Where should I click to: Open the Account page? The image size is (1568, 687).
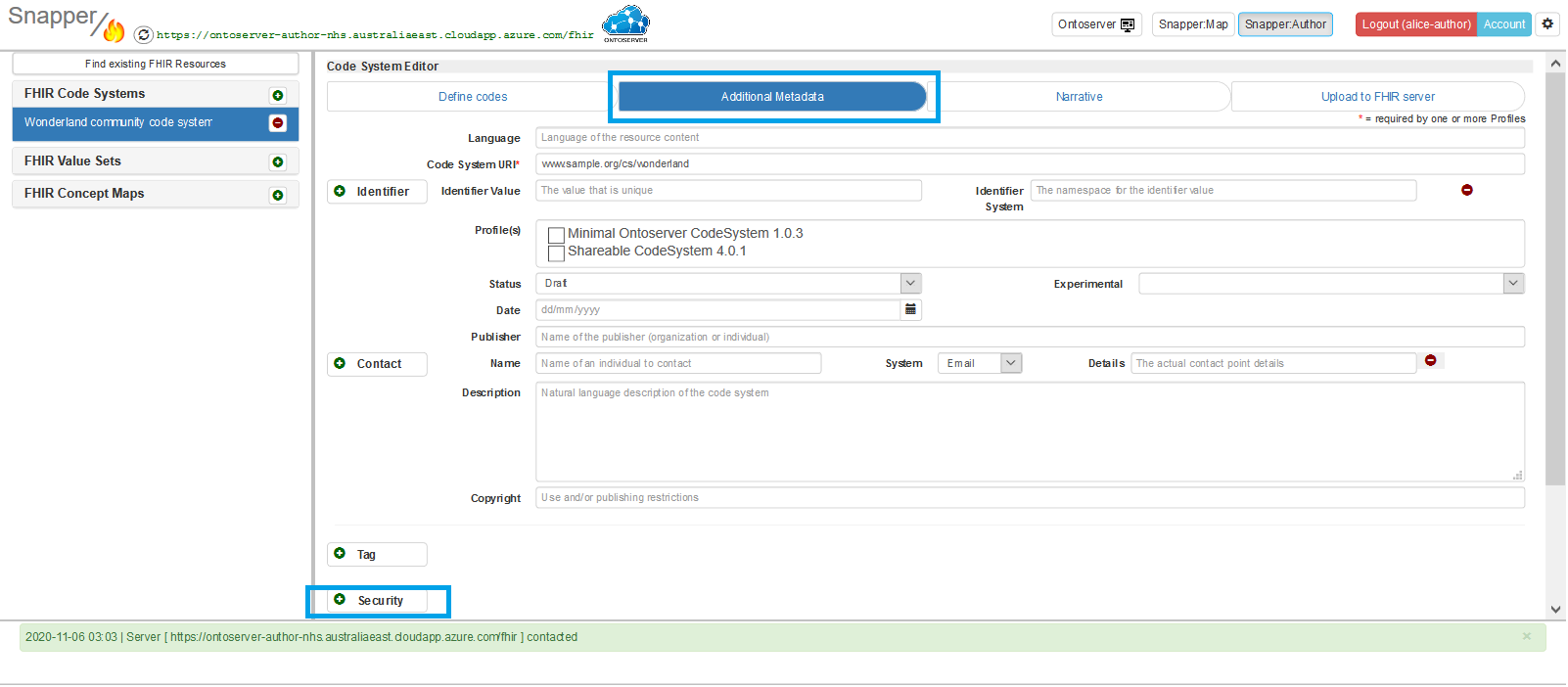click(x=1504, y=24)
